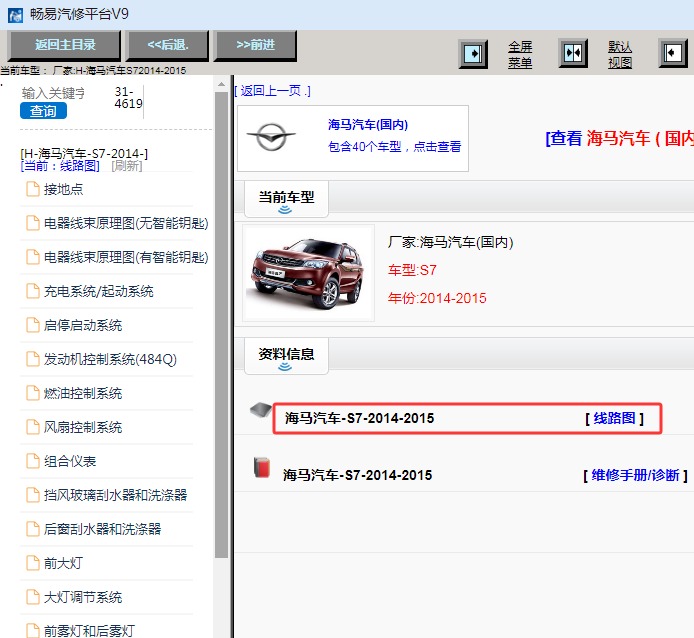Click the left-arrow panel icon at far right
This screenshot has width=694, height=638.
(x=673, y=54)
